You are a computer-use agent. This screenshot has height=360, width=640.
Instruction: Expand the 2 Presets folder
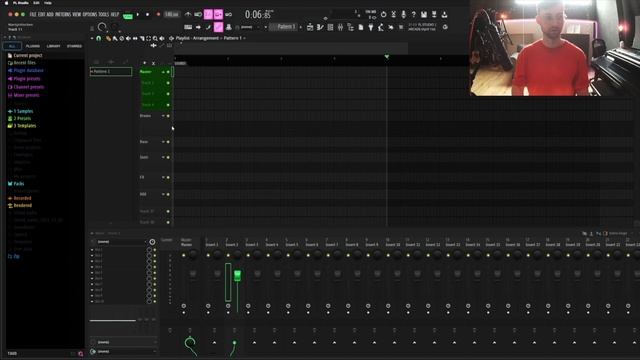pos(19,118)
